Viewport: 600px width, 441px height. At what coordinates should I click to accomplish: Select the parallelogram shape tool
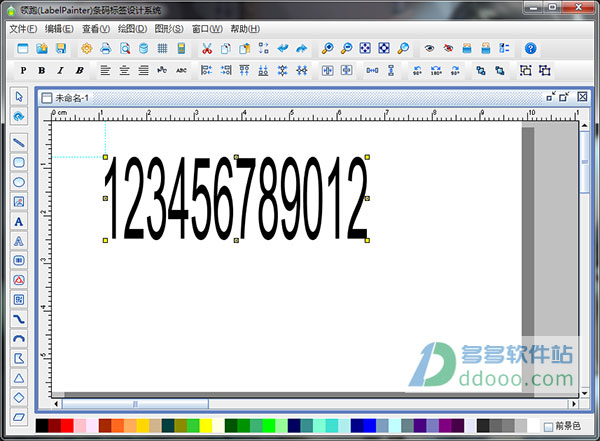point(19,417)
